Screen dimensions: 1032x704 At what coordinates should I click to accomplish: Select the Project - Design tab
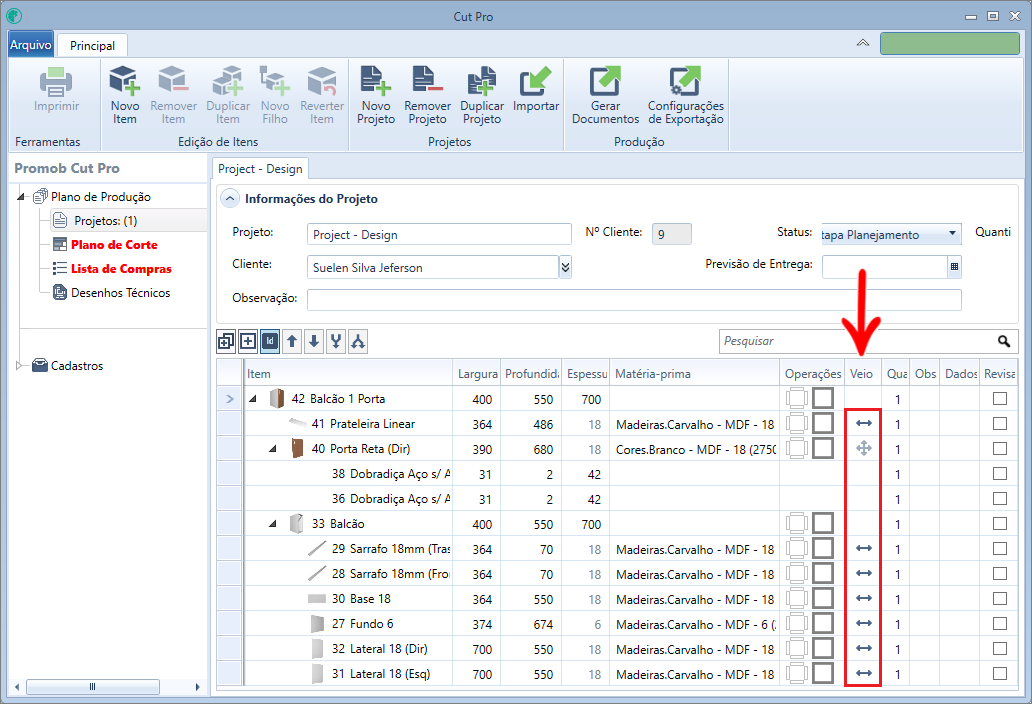pyautogui.click(x=260, y=168)
